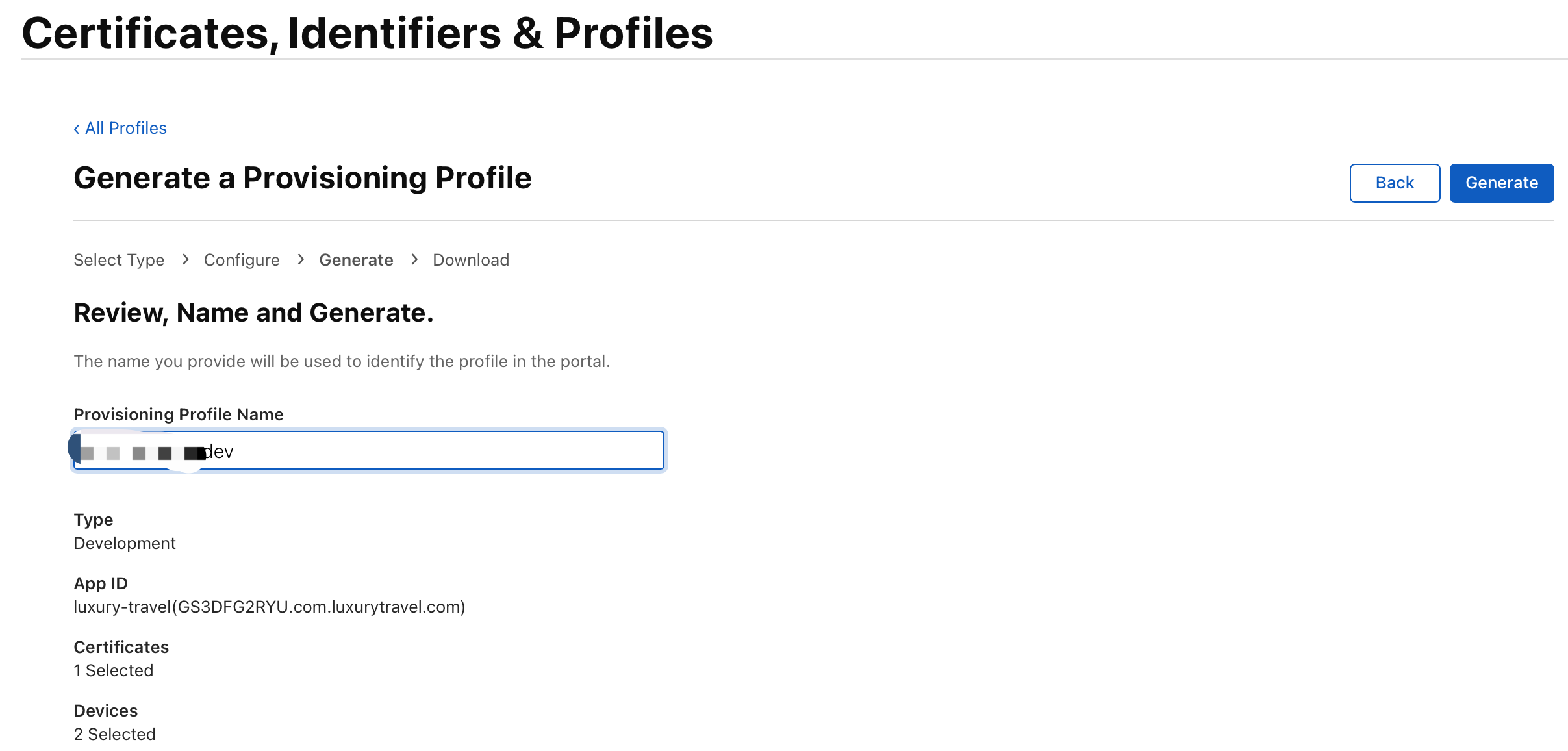This screenshot has height=751, width=1568.
Task: Click the back chevron beside All Profiles
Action: (77, 129)
